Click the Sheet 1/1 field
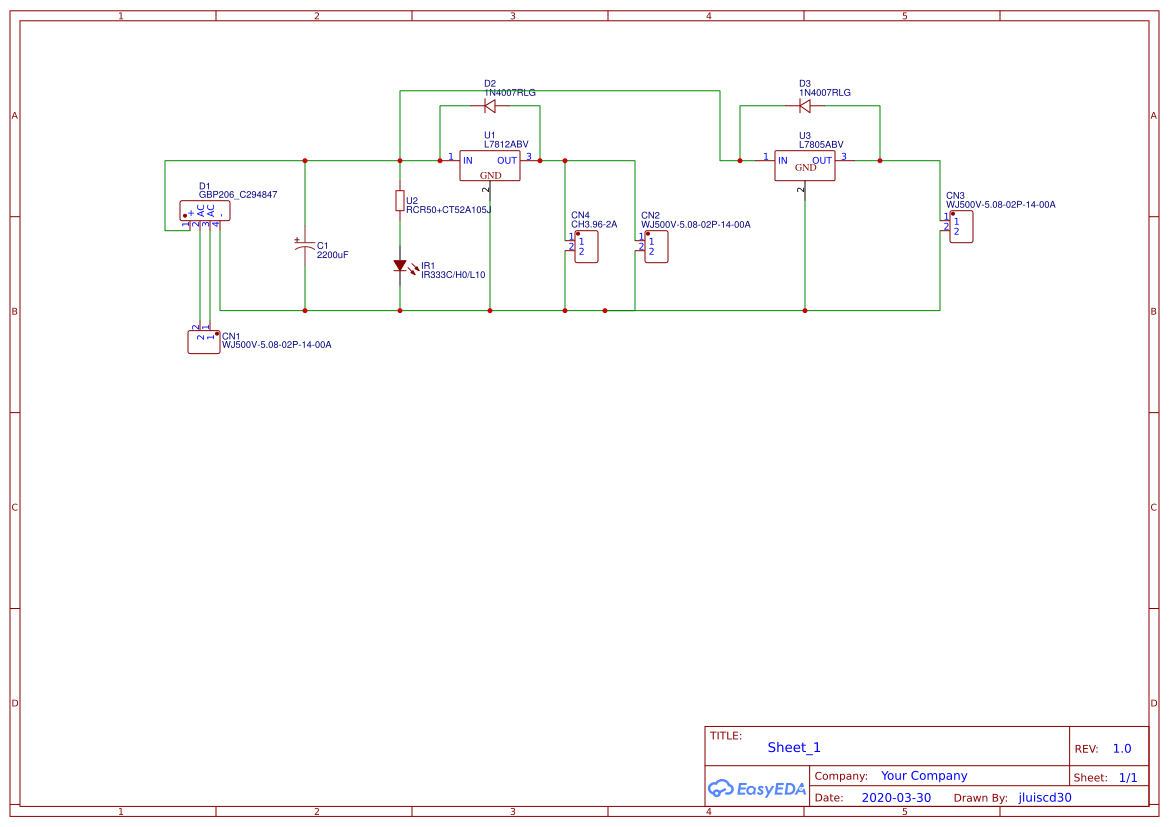Viewport: 1169px width, 827px height. [1130, 777]
